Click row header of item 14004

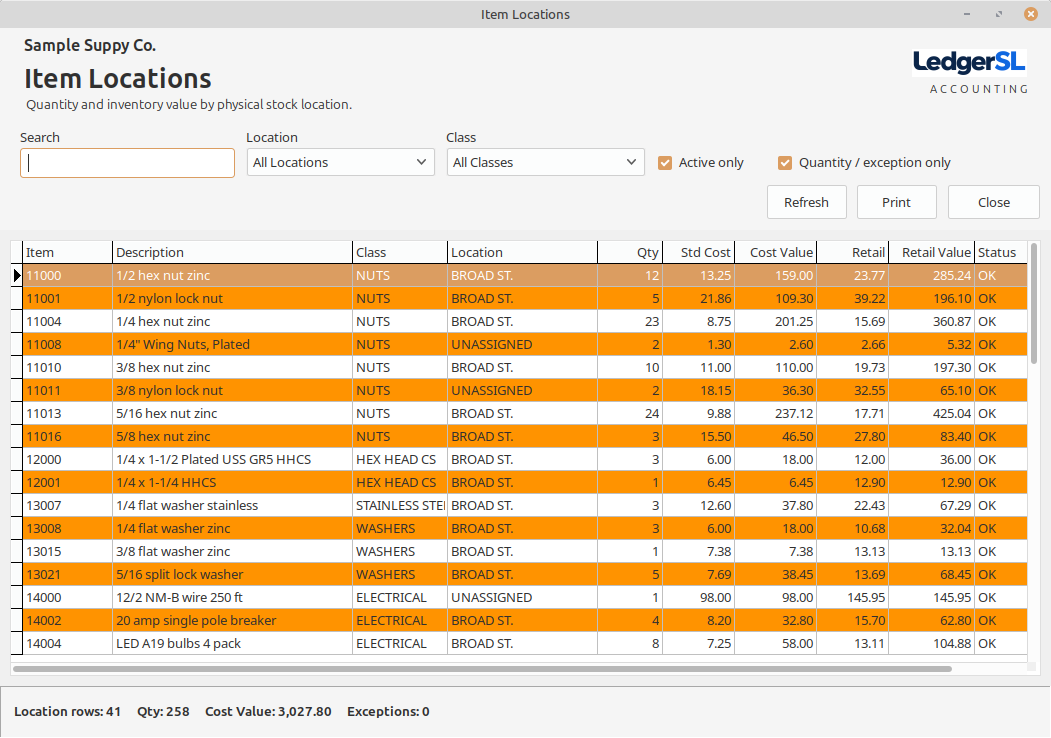coord(17,643)
